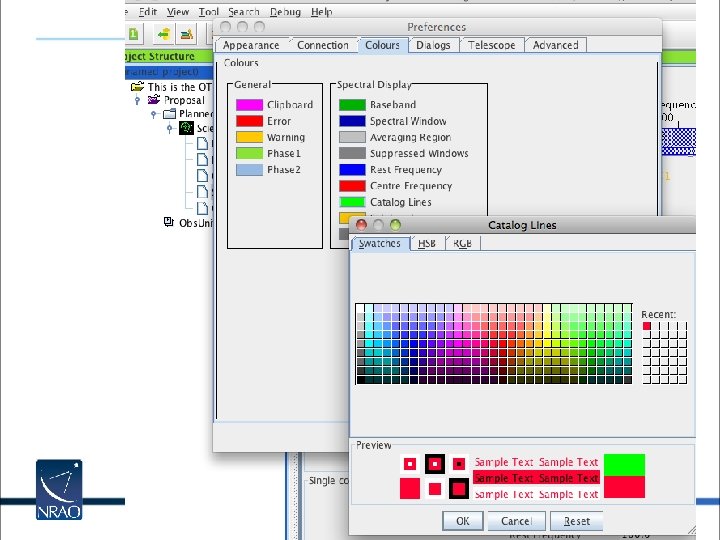Open the Debug menu
Viewport: 720px width, 540px height.
point(285,12)
